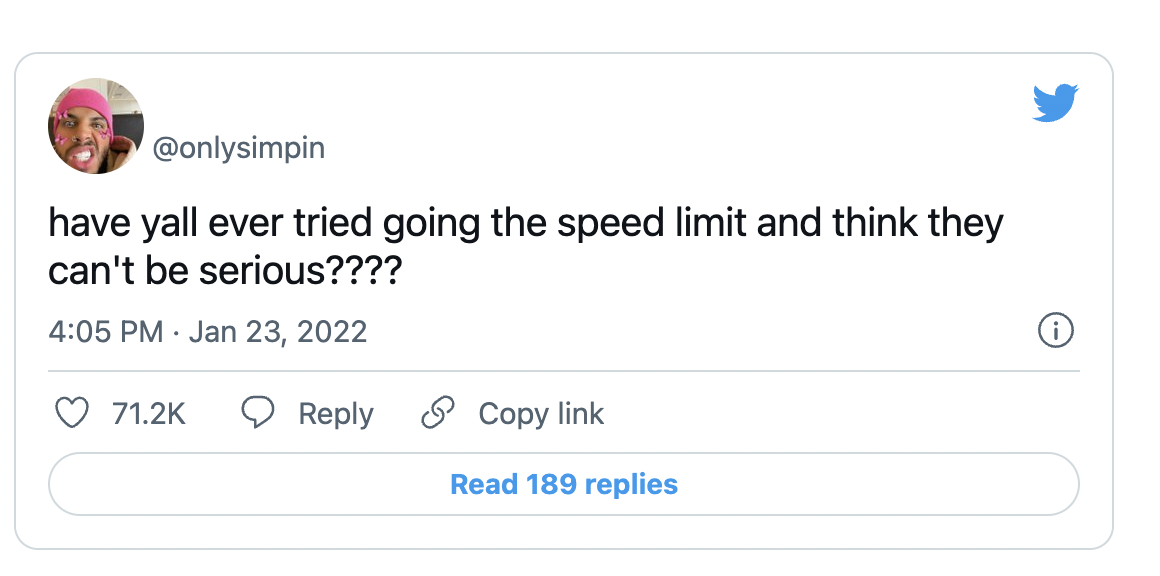Click the Reply text label
Screen dimensions: 1160x576
[x=336, y=413]
